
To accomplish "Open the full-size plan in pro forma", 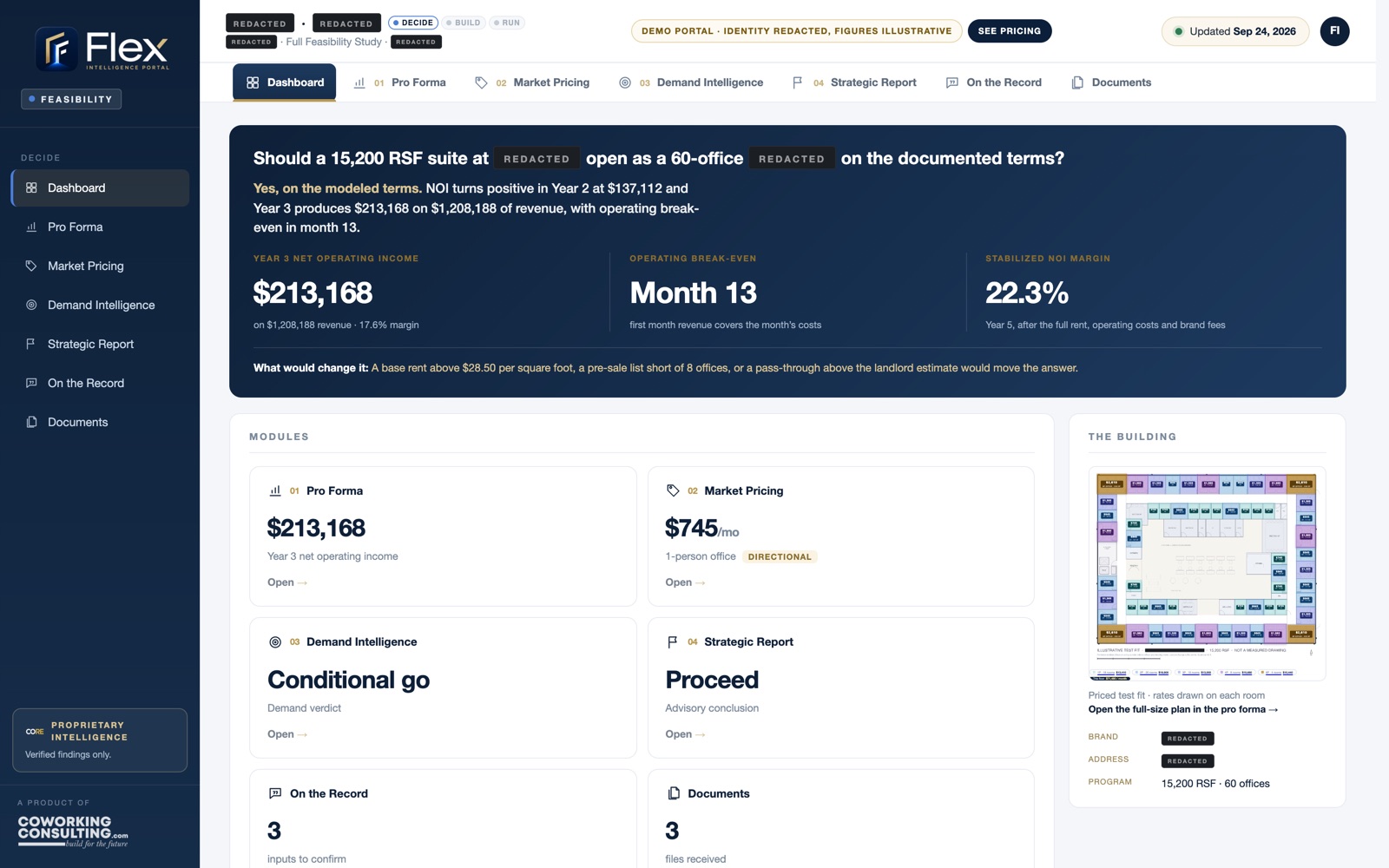I will pyautogui.click(x=1183, y=709).
